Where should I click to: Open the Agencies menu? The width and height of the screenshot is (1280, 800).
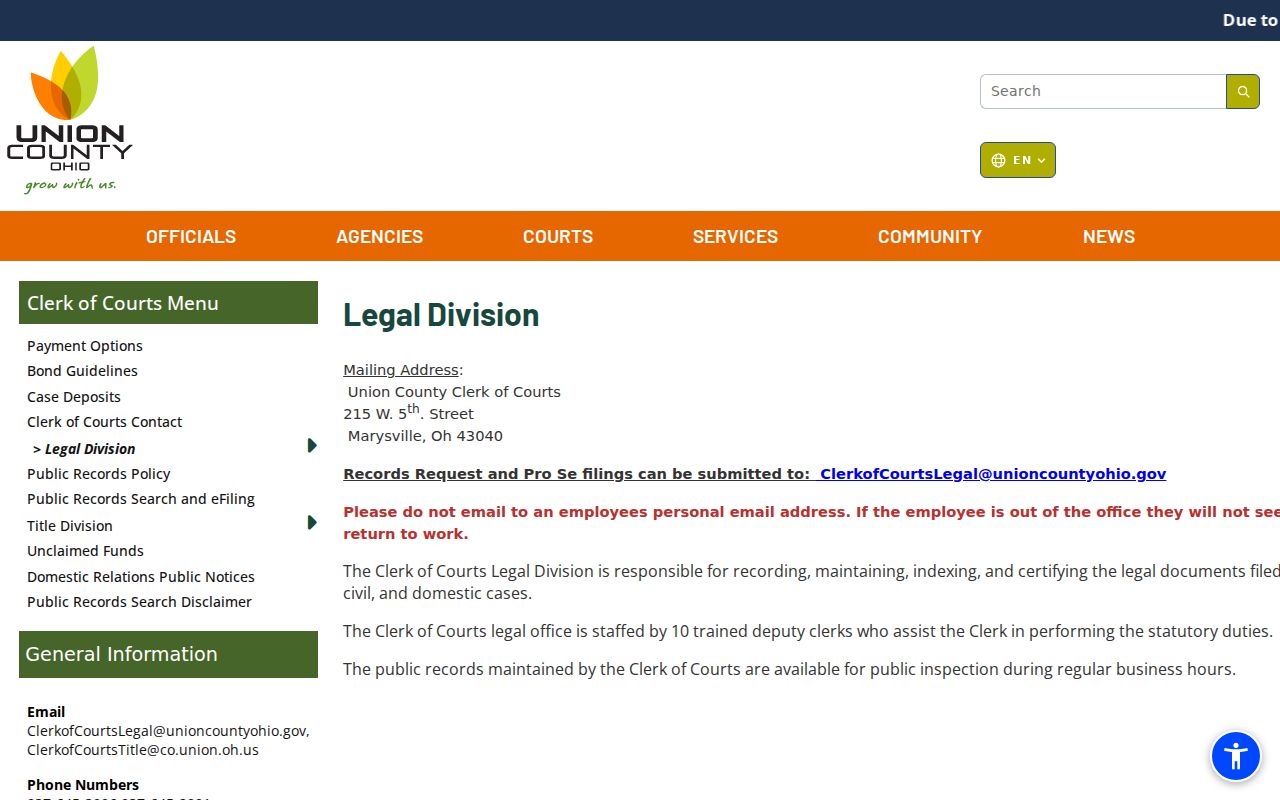[x=380, y=236]
